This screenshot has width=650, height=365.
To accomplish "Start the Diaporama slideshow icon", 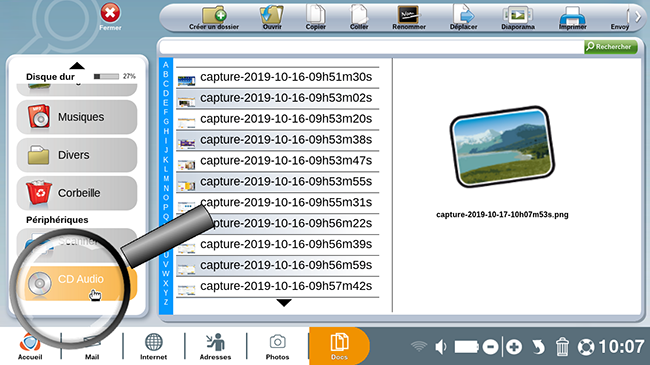I will [x=518, y=15].
